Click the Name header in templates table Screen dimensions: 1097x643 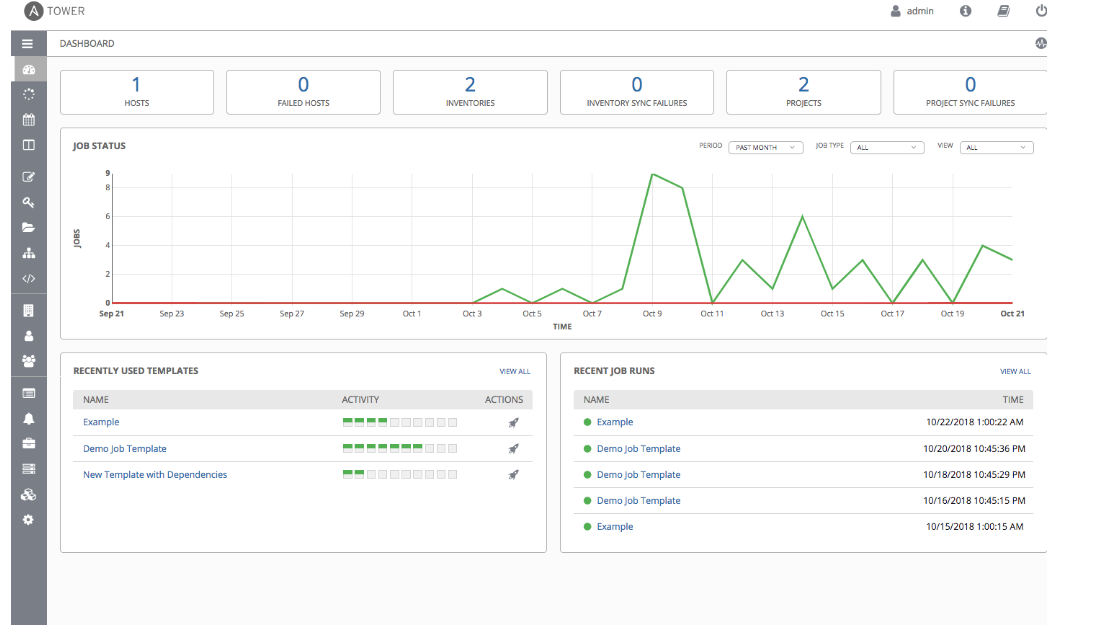click(x=96, y=400)
